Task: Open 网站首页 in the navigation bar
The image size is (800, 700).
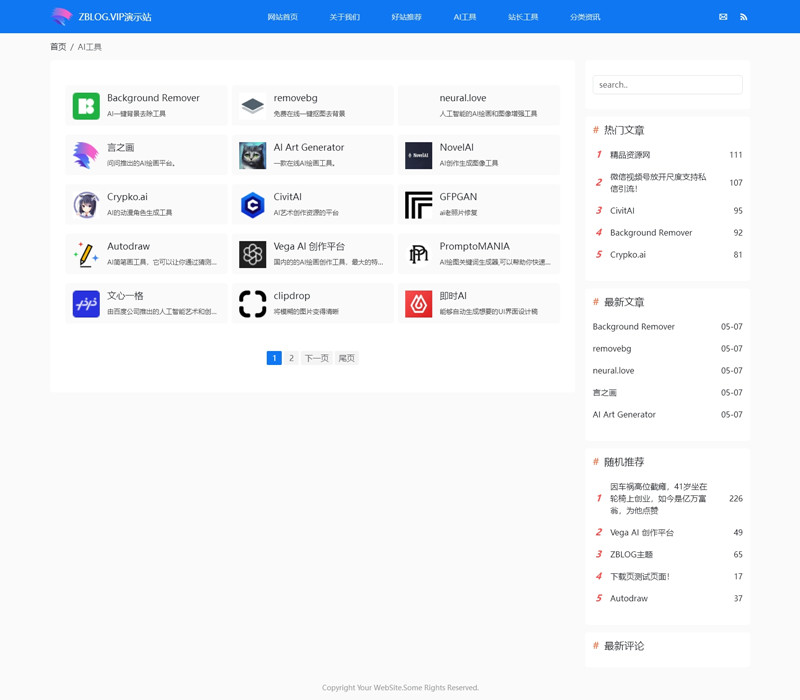Action: pos(283,17)
